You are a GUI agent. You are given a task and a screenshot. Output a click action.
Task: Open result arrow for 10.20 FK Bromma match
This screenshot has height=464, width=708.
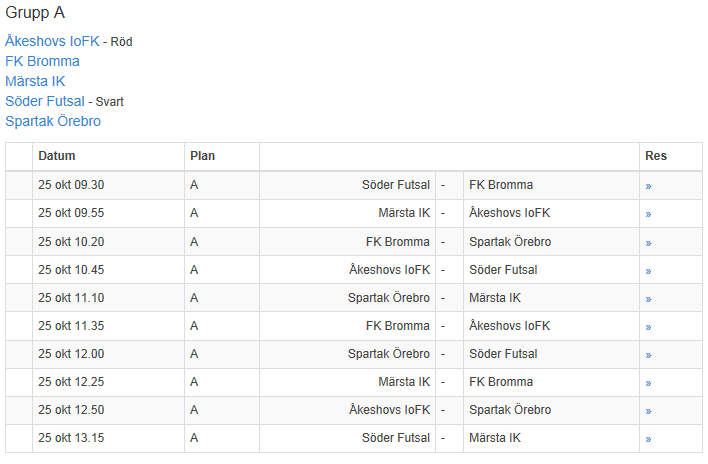pos(648,242)
